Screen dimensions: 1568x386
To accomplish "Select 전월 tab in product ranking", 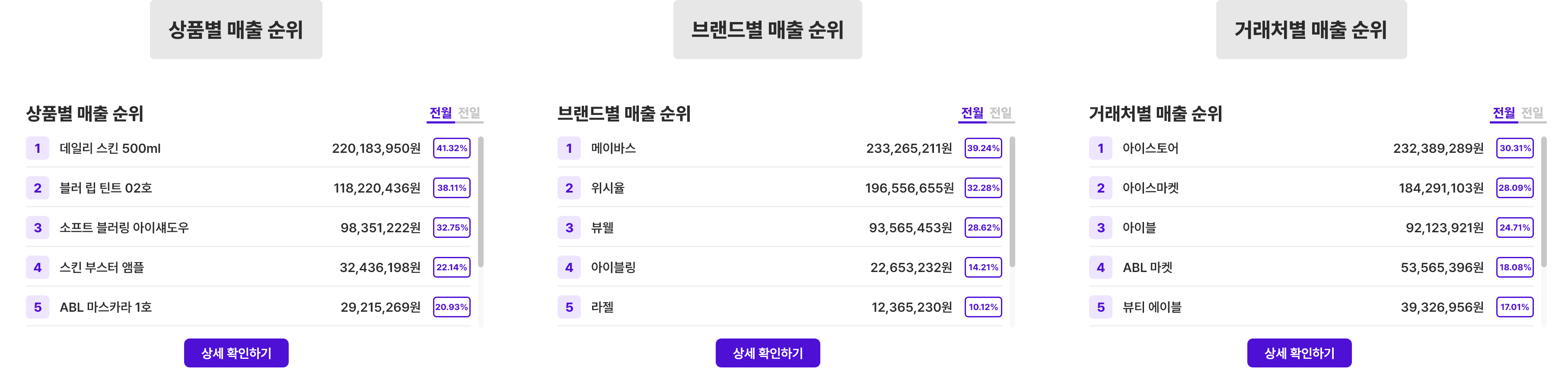I will click(441, 113).
